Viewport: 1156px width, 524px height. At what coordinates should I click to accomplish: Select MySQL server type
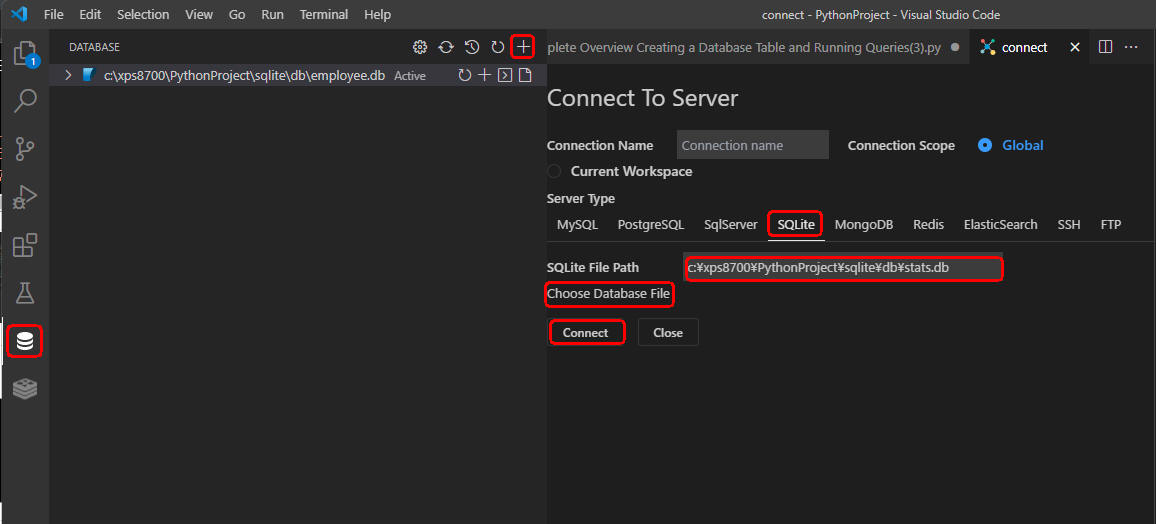pyautogui.click(x=577, y=225)
